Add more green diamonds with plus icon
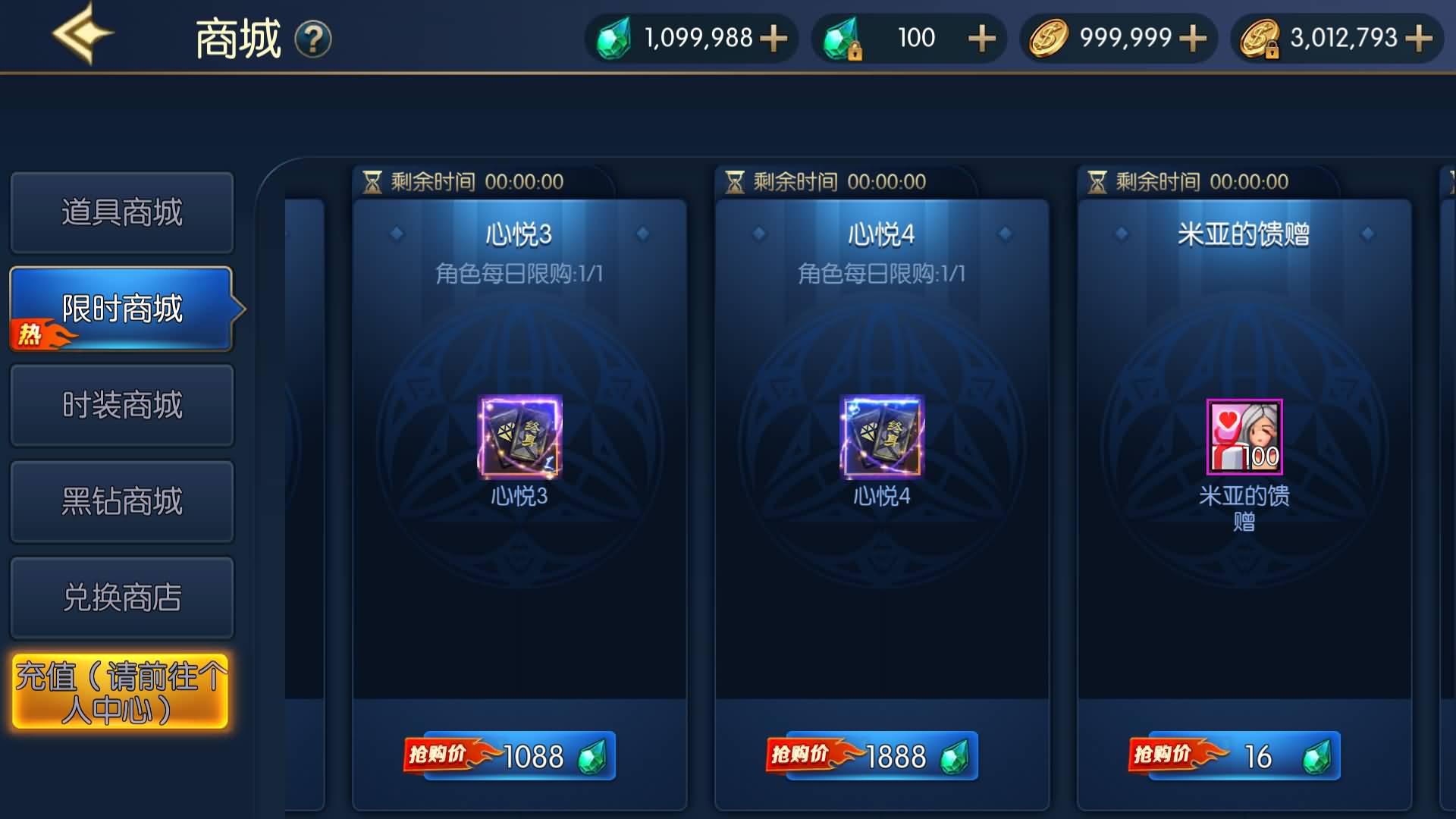 click(773, 38)
